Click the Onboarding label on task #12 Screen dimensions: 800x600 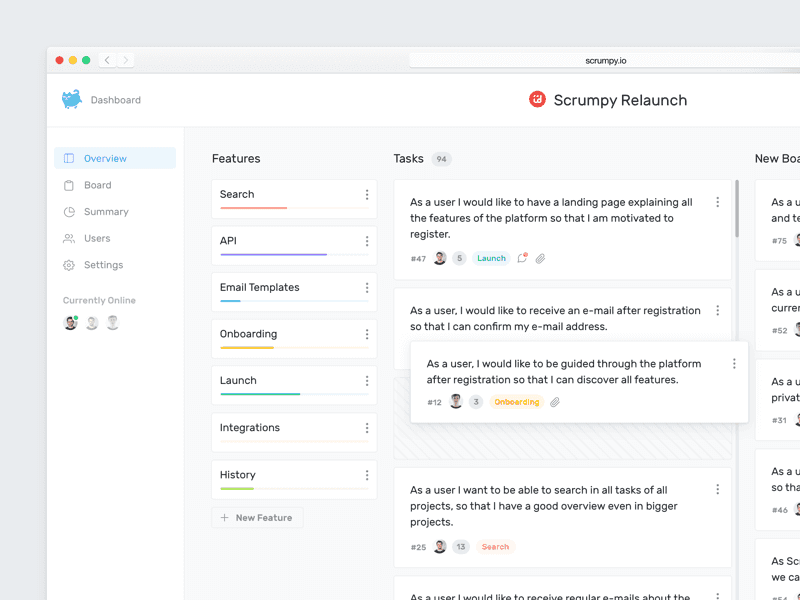pyautogui.click(x=516, y=402)
